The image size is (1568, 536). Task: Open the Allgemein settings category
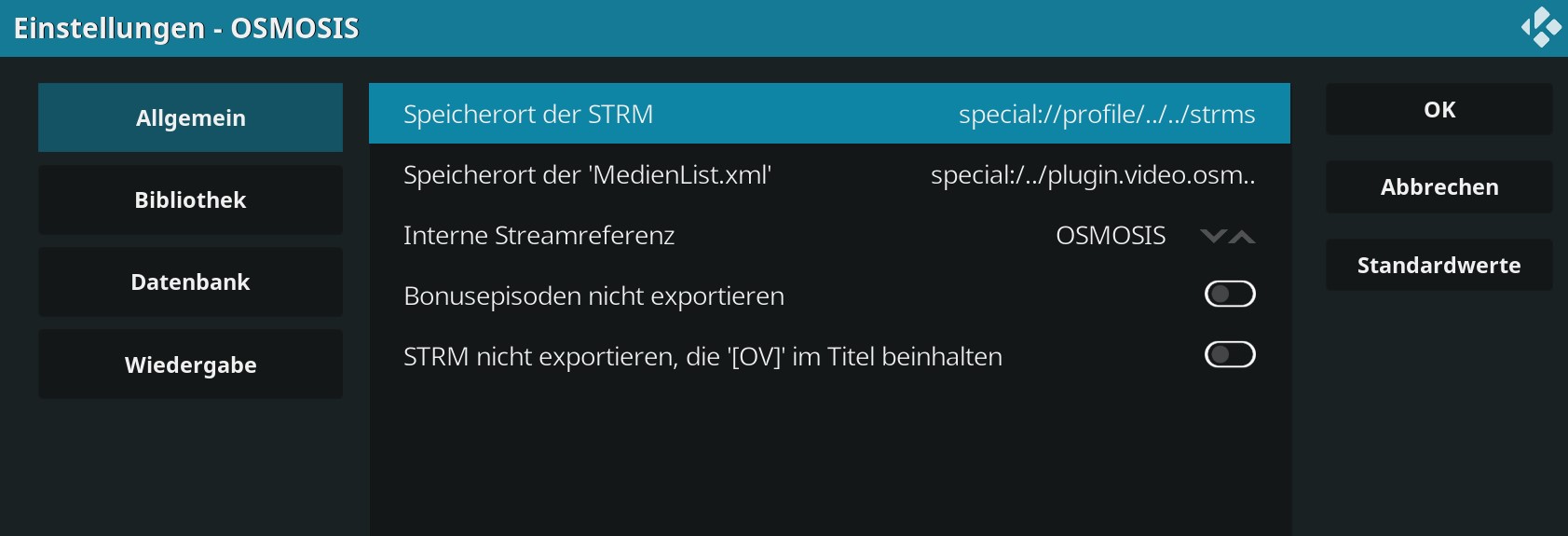[190, 117]
